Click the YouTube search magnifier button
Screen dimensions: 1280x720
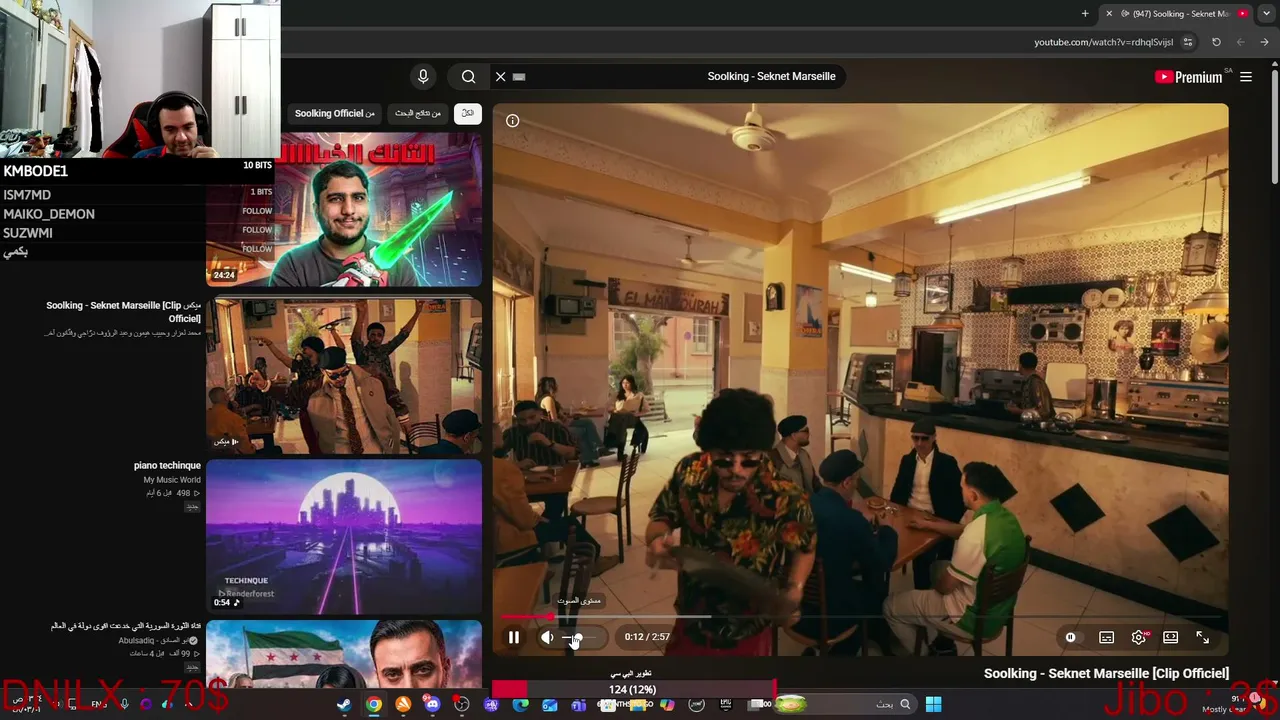point(468,77)
